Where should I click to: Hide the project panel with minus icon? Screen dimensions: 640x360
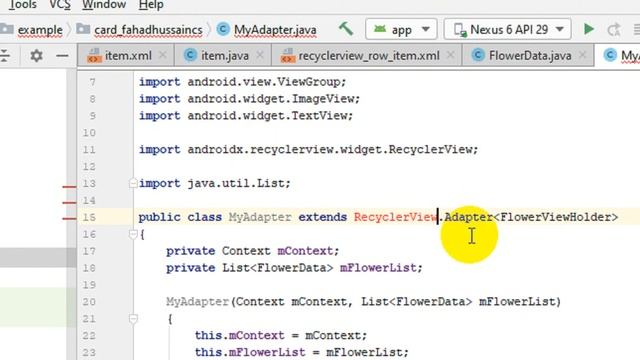point(62,56)
